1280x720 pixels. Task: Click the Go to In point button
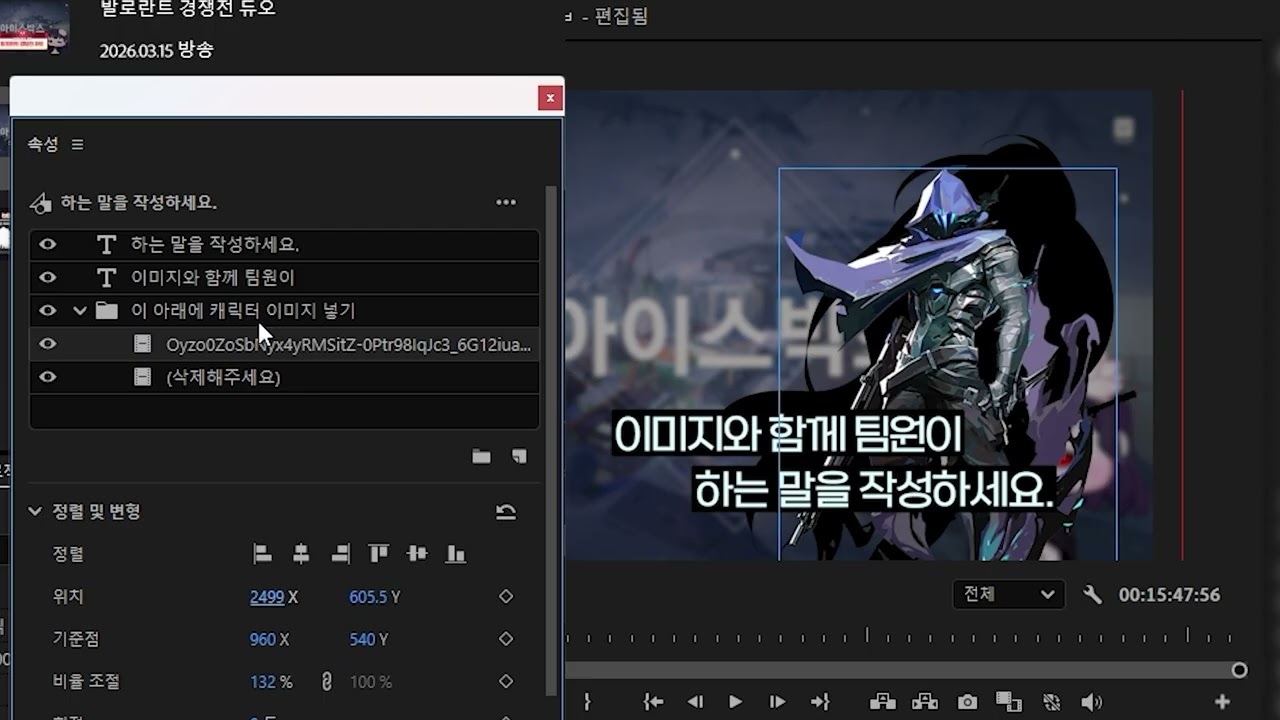point(653,702)
